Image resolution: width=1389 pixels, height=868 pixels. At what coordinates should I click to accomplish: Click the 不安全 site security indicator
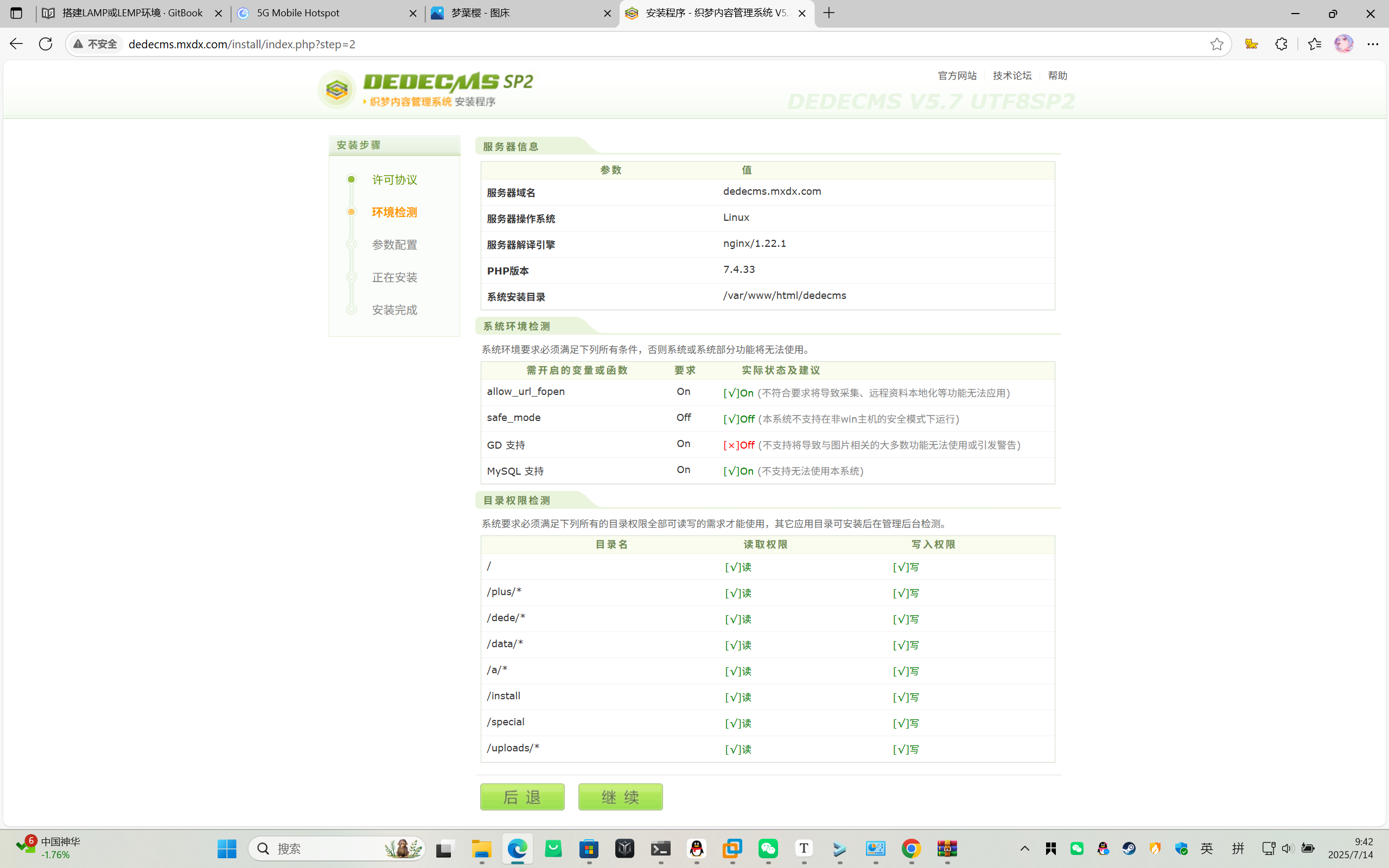(95, 44)
